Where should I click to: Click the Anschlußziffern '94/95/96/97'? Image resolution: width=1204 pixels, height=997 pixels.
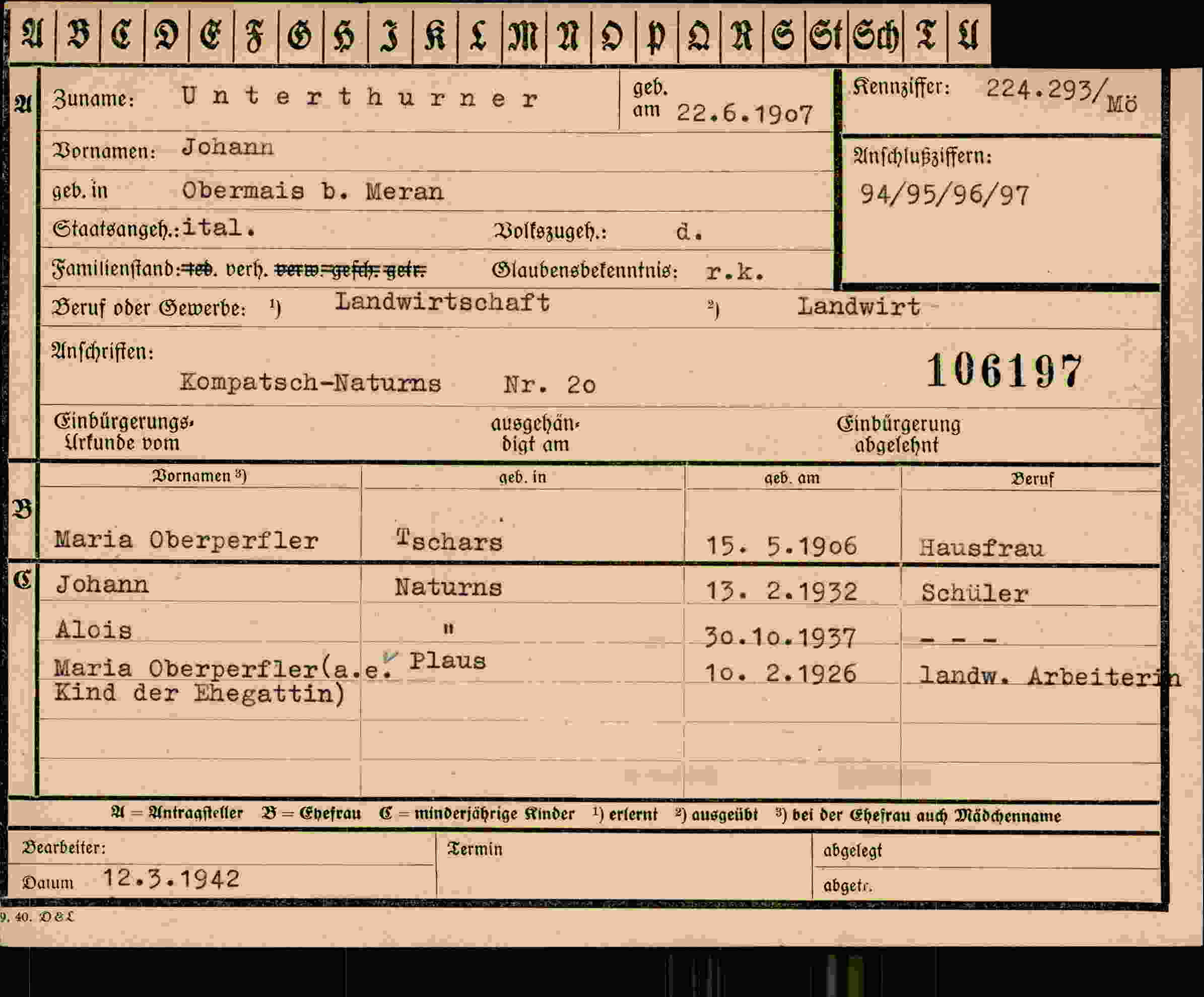[x=944, y=195]
